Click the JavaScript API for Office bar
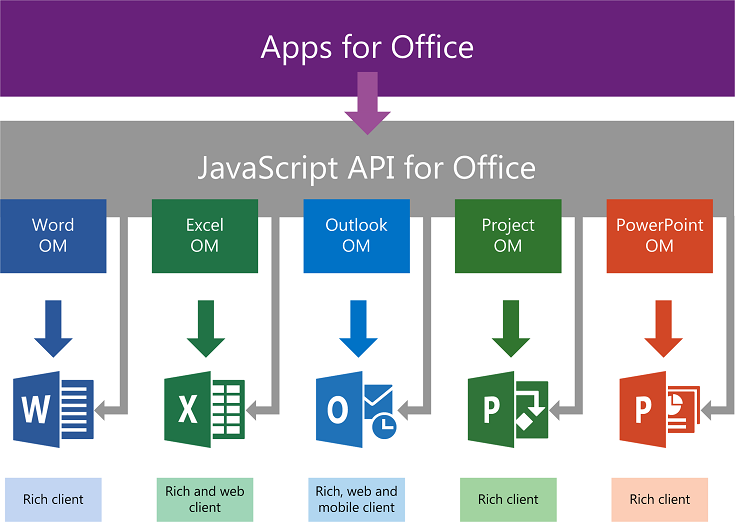Viewport: 735px width, 522px height. click(x=367, y=166)
